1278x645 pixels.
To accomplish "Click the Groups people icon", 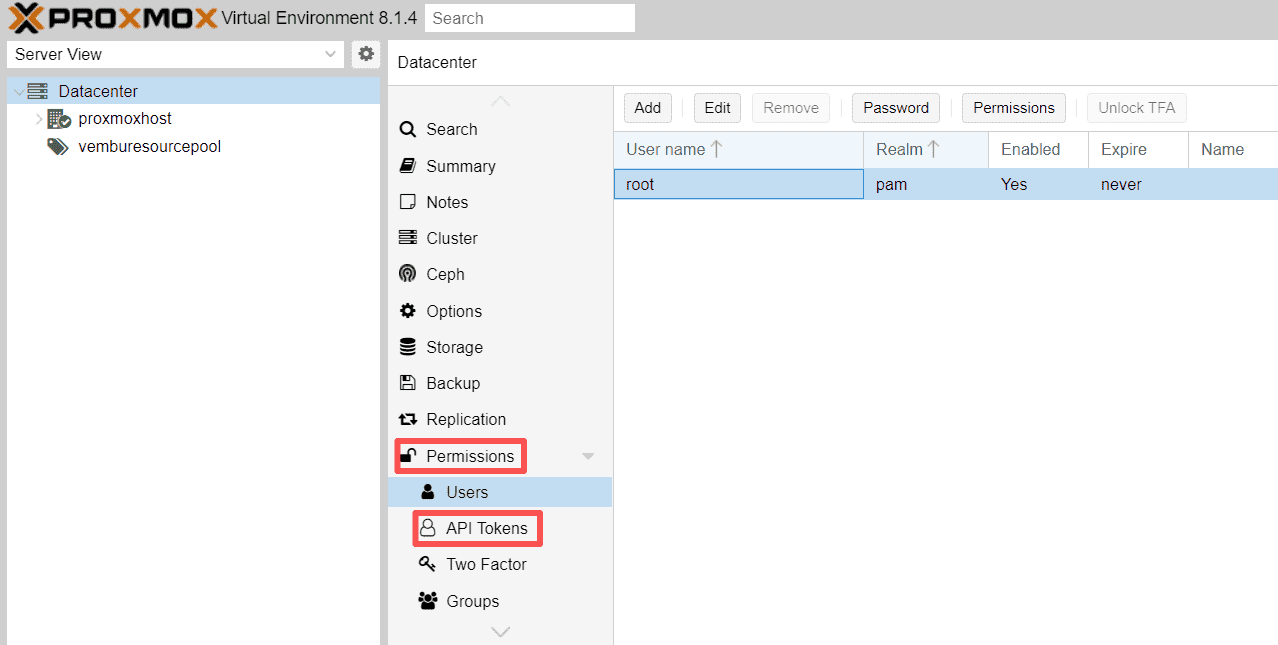I will tap(428, 601).
